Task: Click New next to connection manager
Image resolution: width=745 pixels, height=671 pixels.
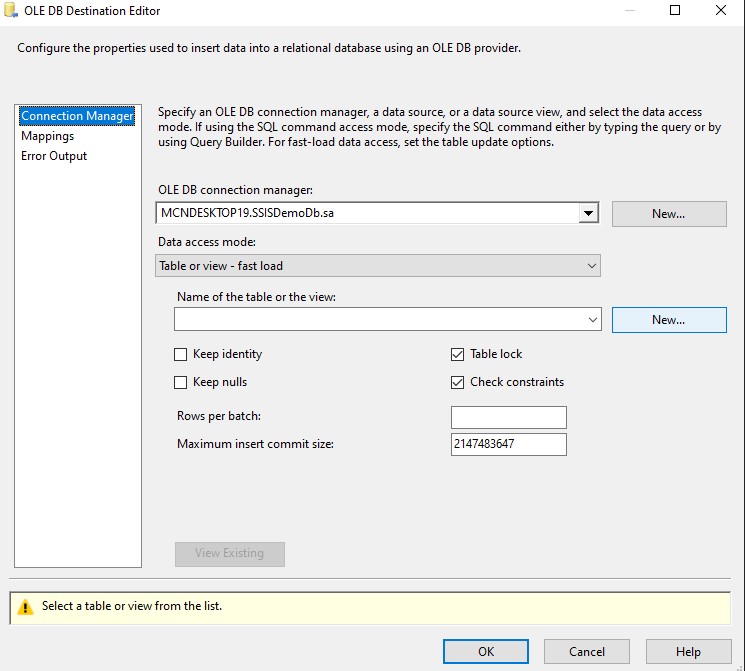Action: pyautogui.click(x=668, y=214)
